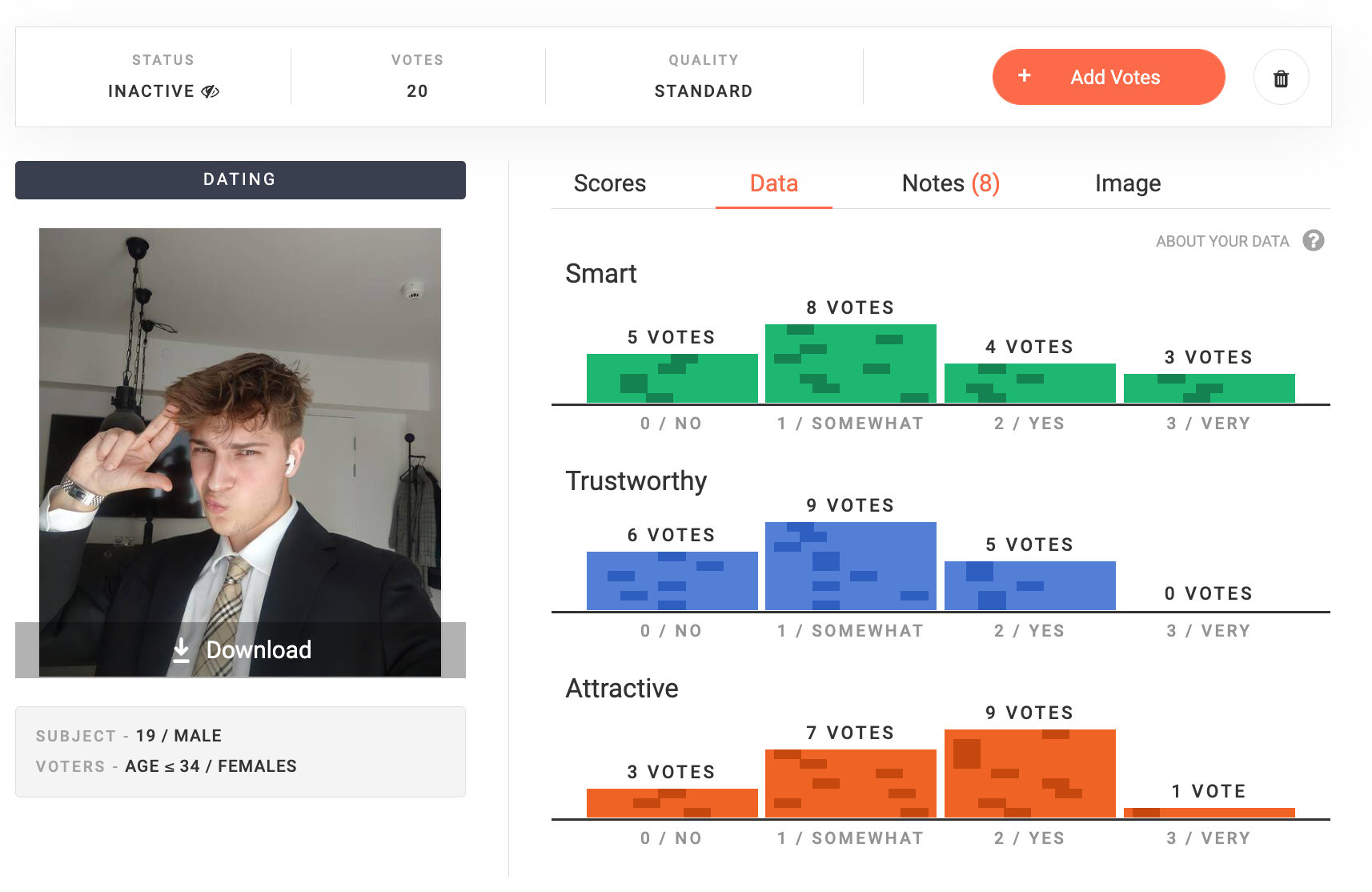Click the download arrow icon
The image size is (1372, 892).
pos(182,650)
